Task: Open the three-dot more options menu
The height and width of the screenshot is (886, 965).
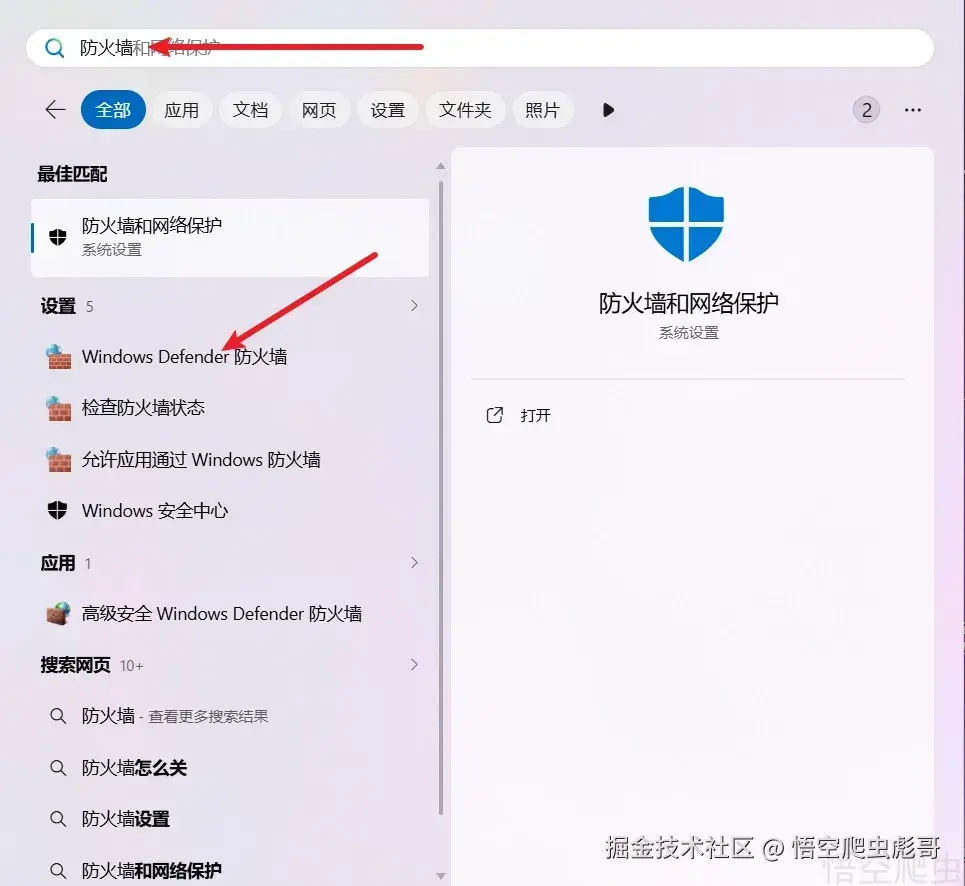Action: [x=913, y=110]
